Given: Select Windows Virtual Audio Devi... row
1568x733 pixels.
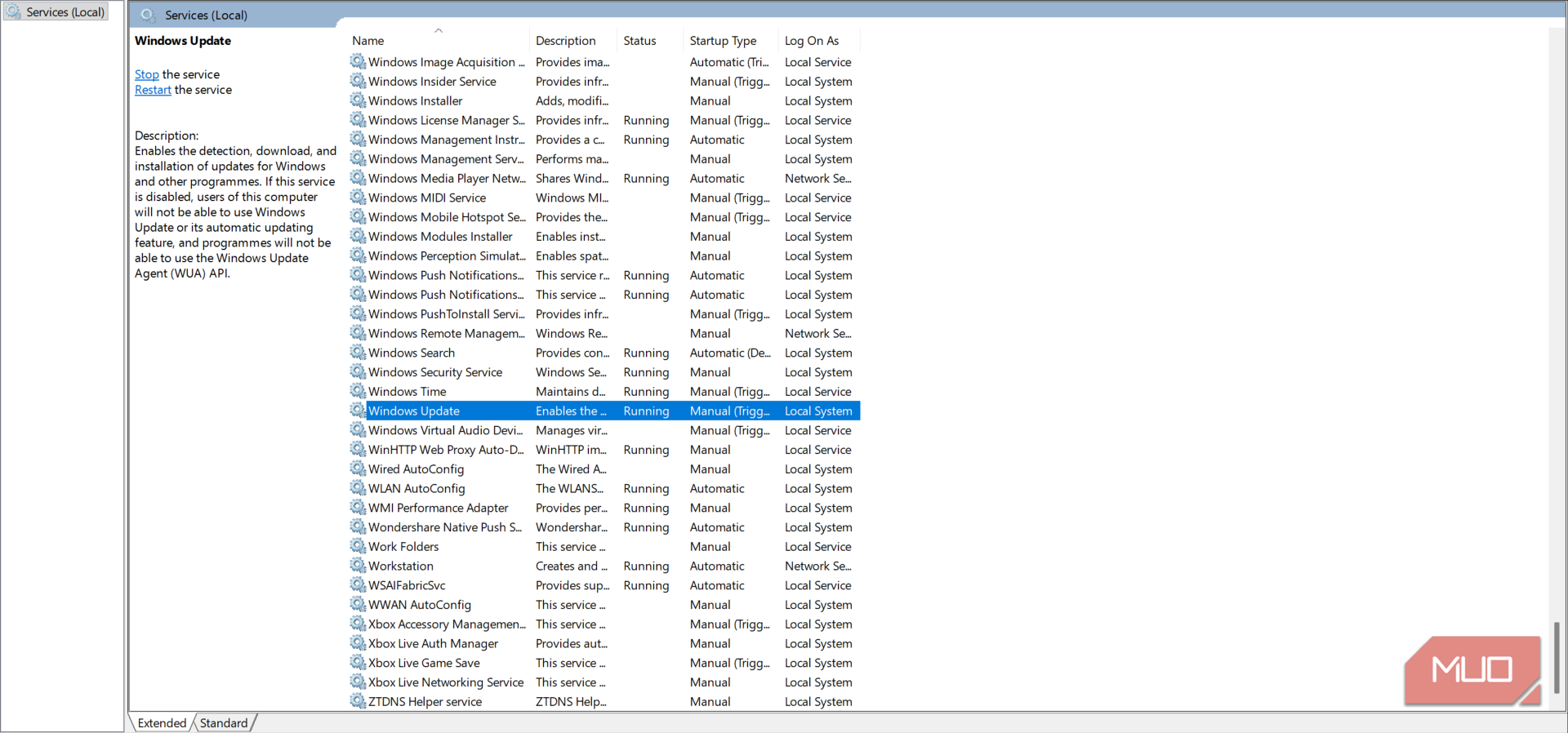Looking at the screenshot, I should click(x=604, y=430).
